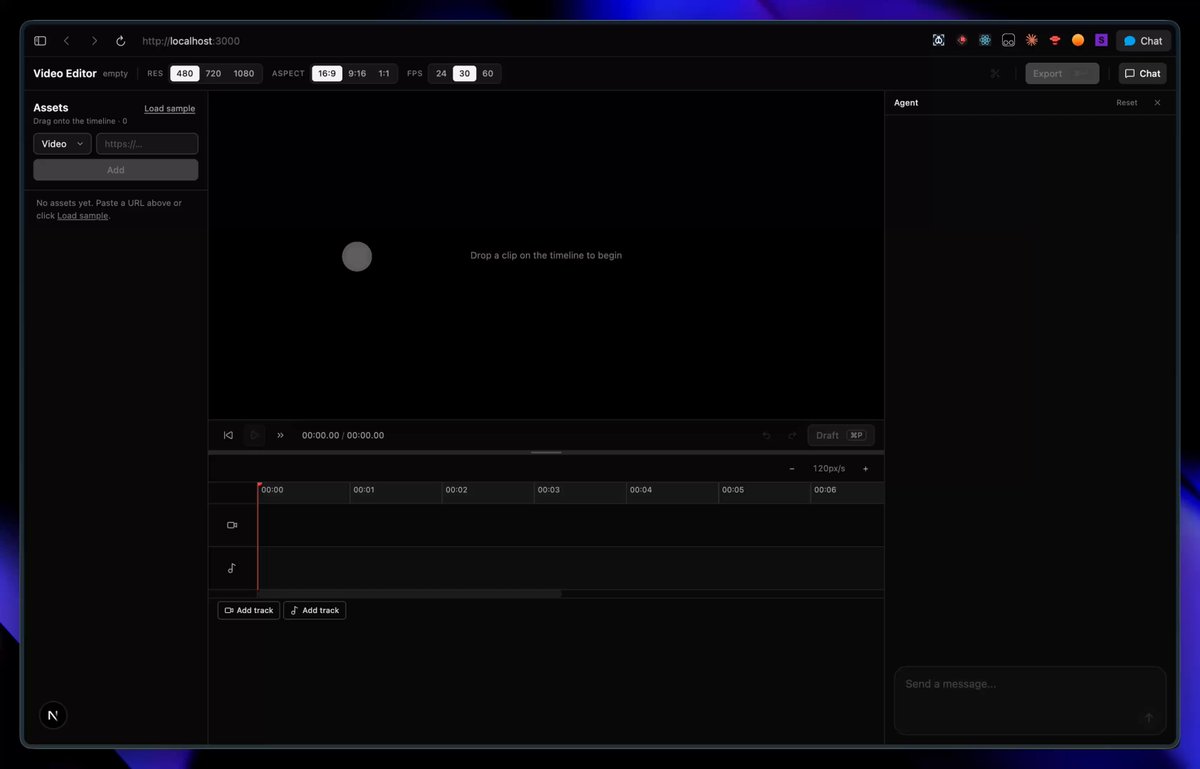Screen dimensions: 1200x769
Task: Open the Chat panel from the editor toolbar
Action: point(1143,73)
